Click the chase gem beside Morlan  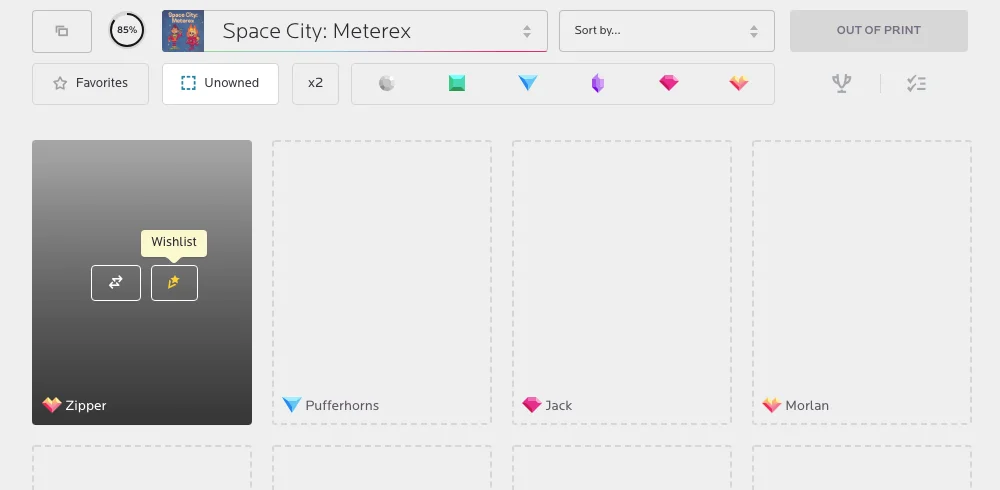[x=772, y=405]
